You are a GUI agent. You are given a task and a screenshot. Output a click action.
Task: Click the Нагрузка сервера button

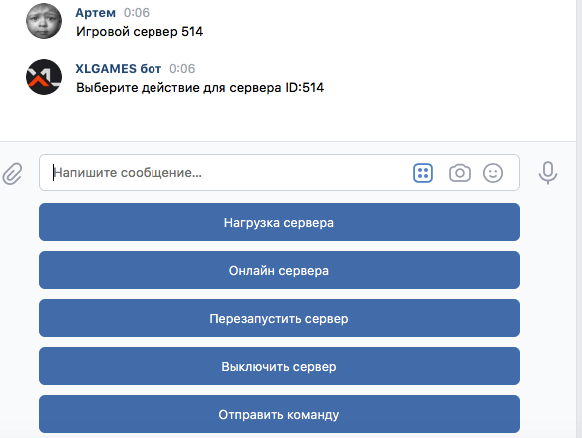click(x=279, y=222)
